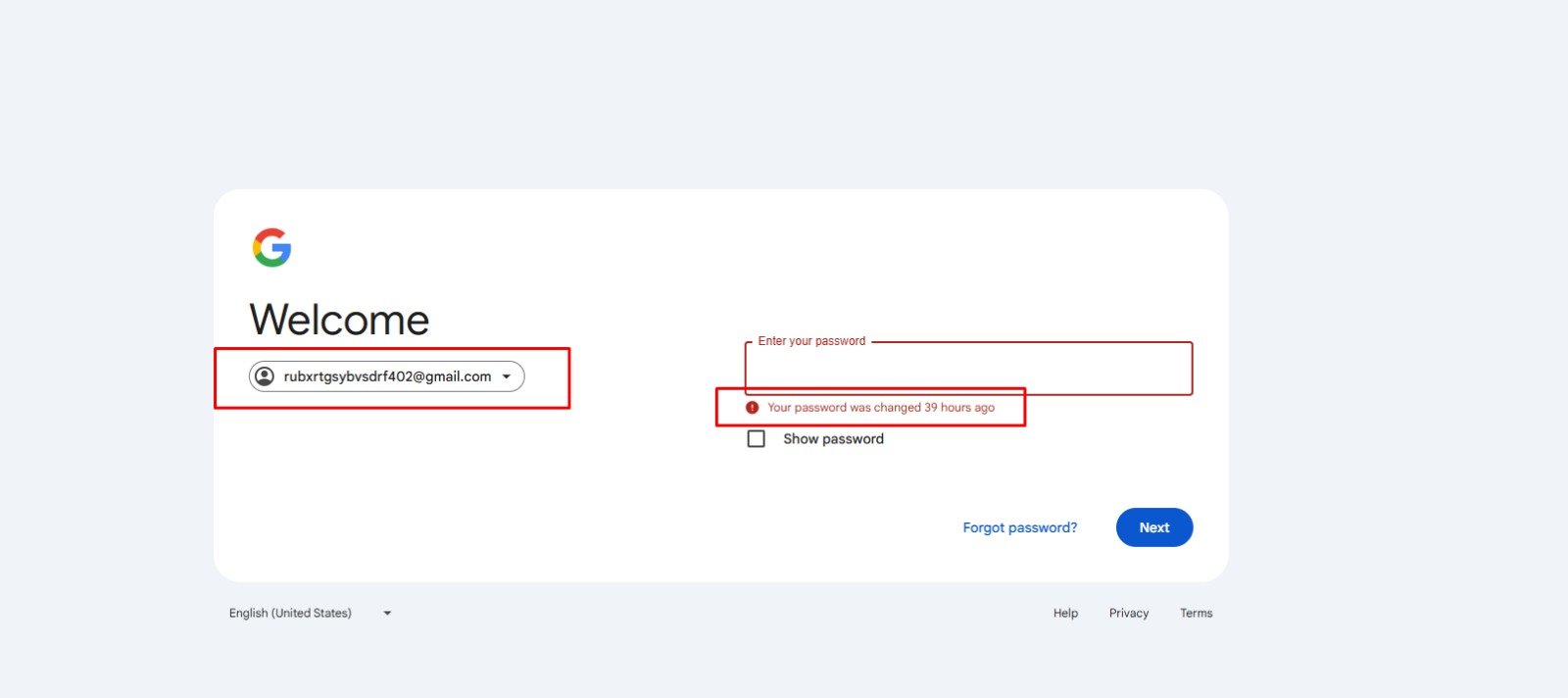This screenshot has height=698, width=1568.
Task: Click the Show password label text
Action: [x=833, y=439]
